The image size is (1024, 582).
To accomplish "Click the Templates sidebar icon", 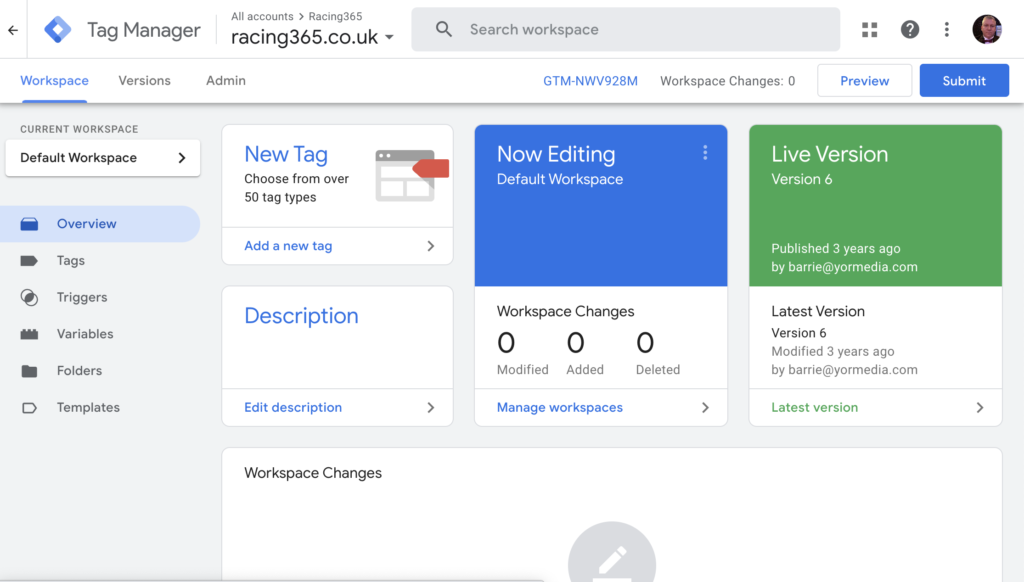I will coord(29,408).
